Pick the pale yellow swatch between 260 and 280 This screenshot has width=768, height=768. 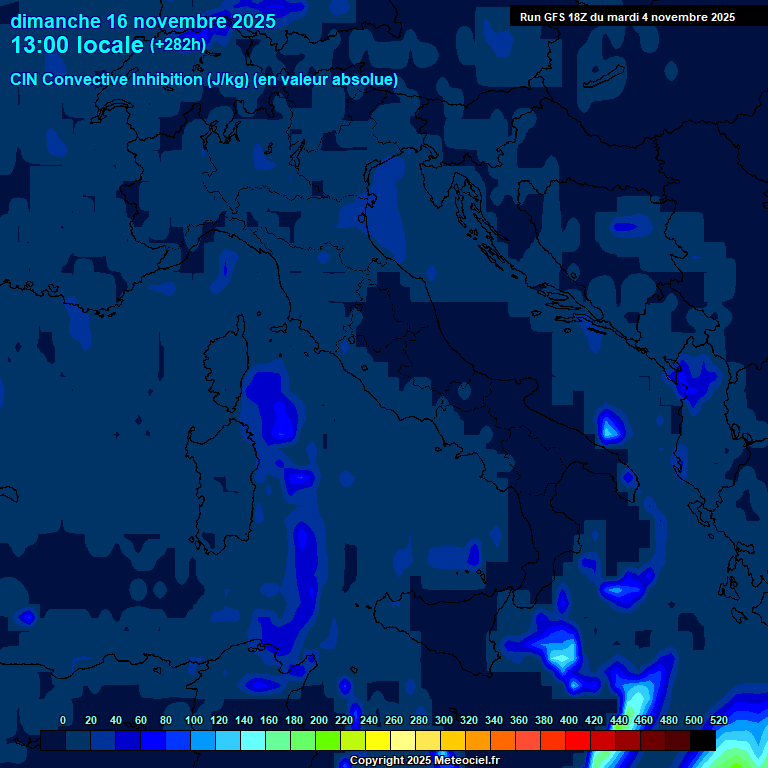coord(403,740)
